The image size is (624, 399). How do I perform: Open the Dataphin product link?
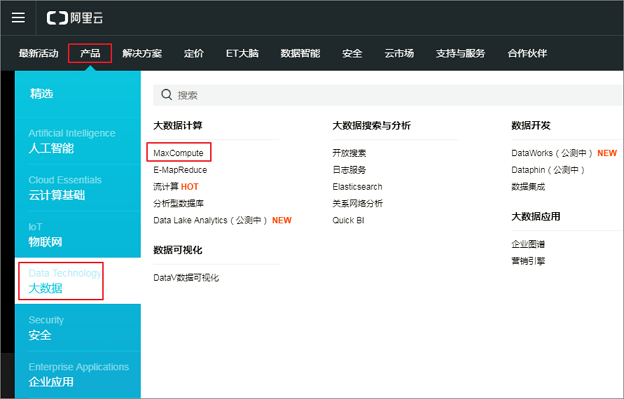548,170
